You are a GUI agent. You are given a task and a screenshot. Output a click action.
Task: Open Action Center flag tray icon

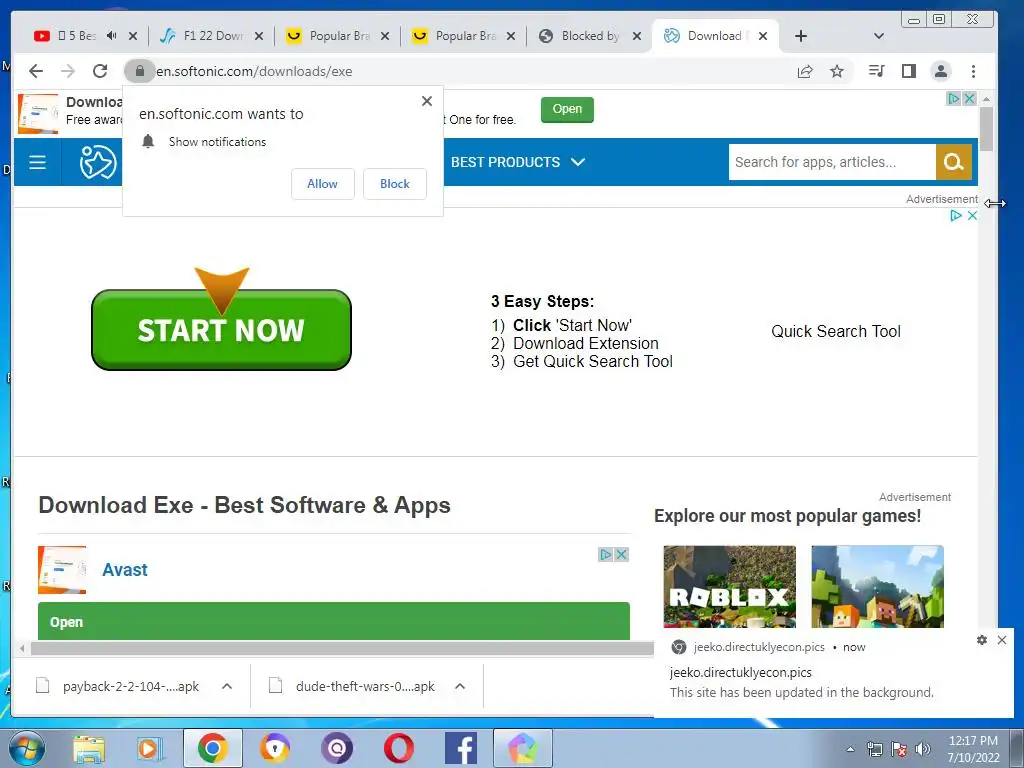click(x=899, y=749)
